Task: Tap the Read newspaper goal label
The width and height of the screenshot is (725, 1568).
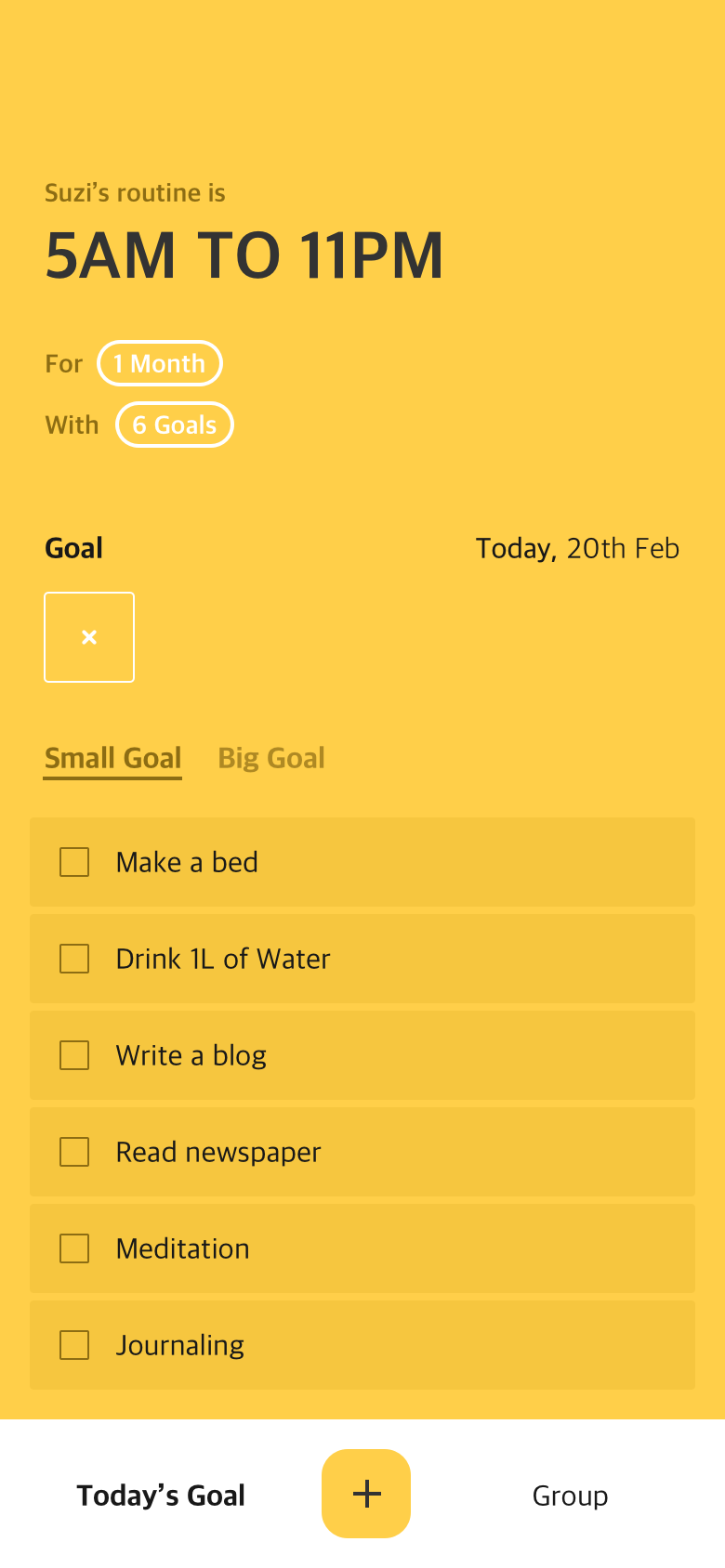Action: (x=218, y=1152)
